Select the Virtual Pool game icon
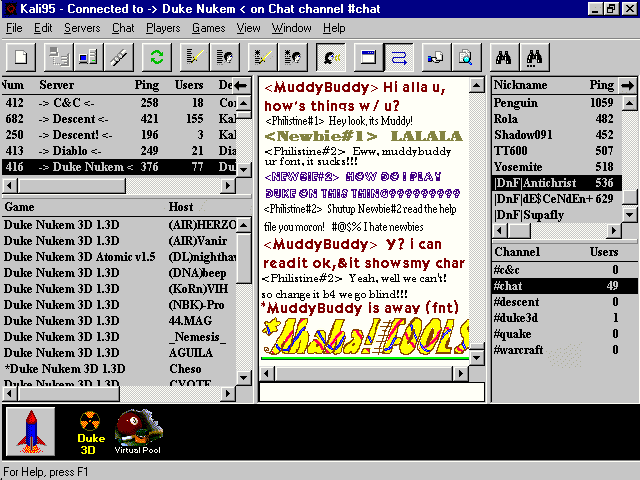Image resolution: width=640 pixels, height=480 pixels. click(138, 432)
